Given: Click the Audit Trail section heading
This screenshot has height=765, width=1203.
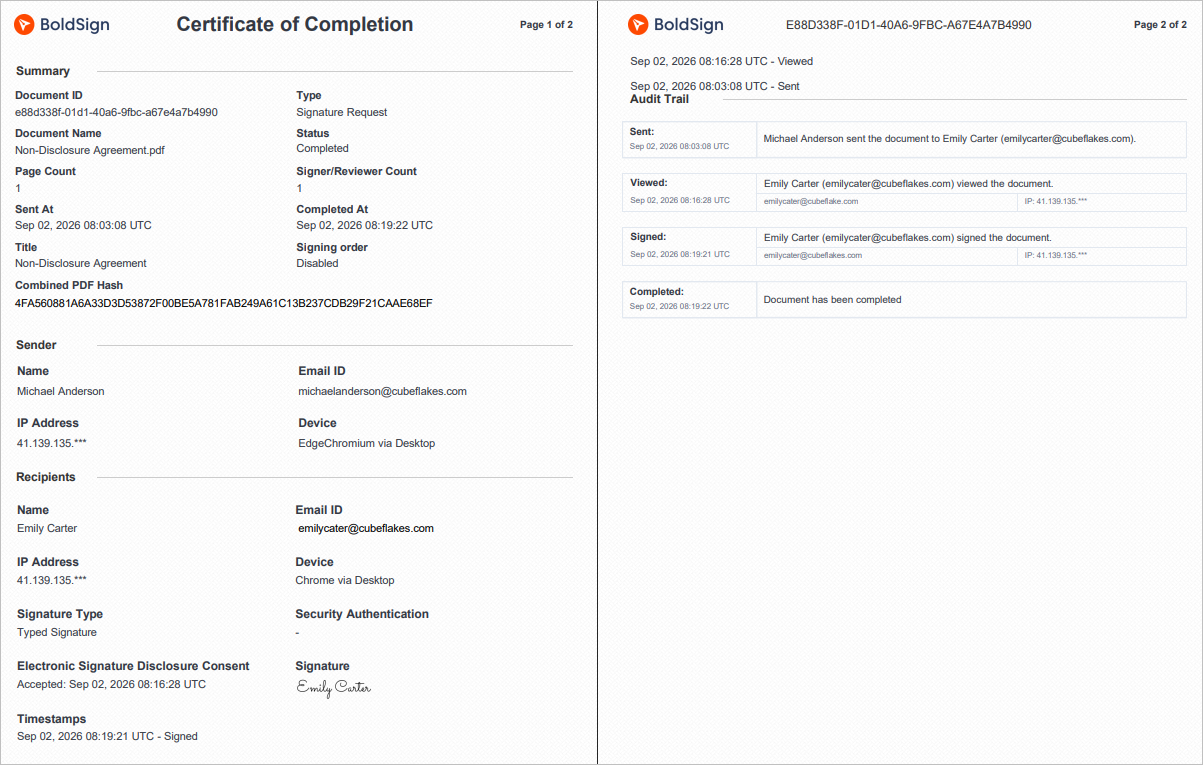Looking at the screenshot, I should (659, 99).
